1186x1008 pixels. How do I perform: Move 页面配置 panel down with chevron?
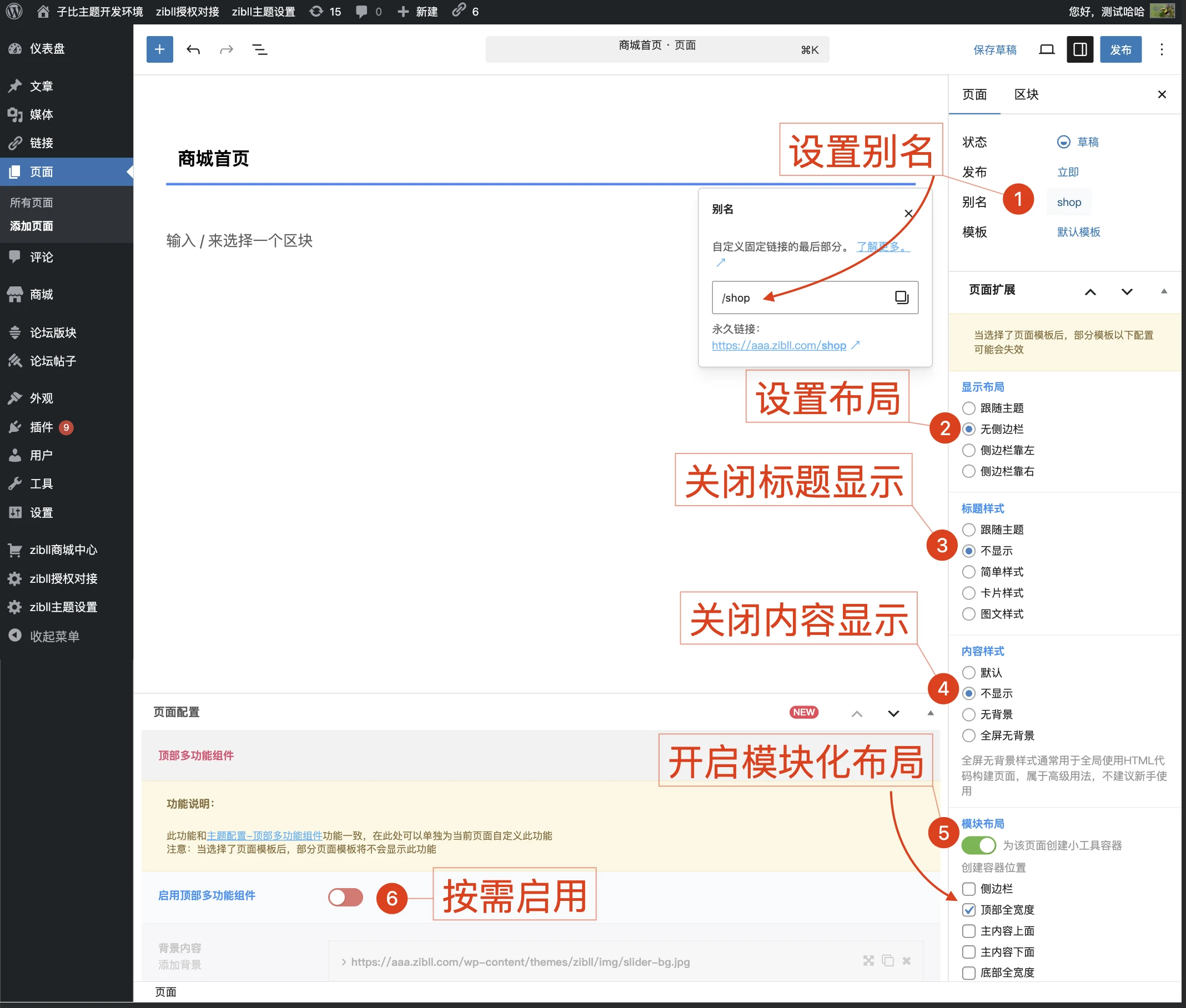point(893,713)
